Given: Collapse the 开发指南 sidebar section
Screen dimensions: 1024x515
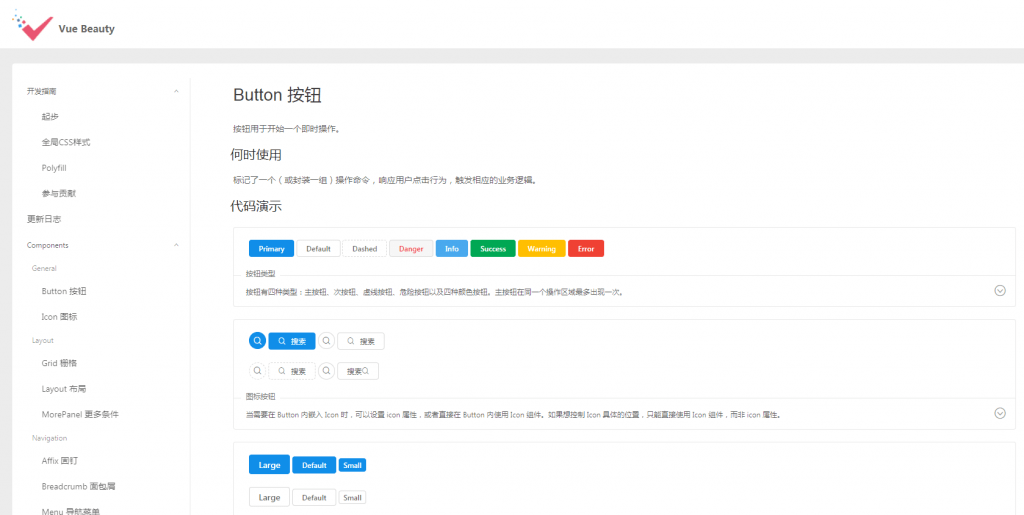Looking at the screenshot, I should [176, 91].
